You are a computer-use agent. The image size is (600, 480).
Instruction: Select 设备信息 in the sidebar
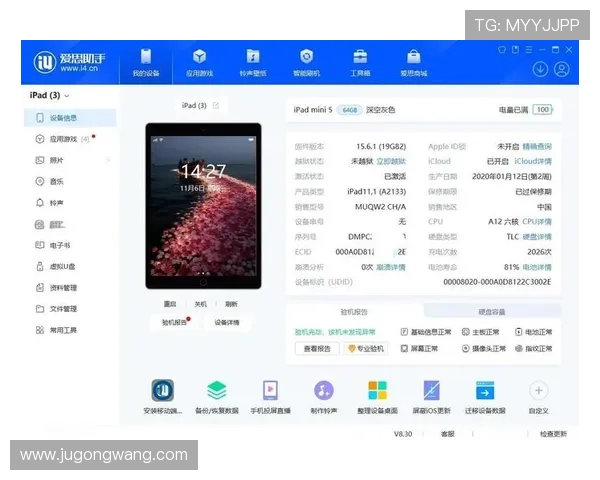pos(70,118)
